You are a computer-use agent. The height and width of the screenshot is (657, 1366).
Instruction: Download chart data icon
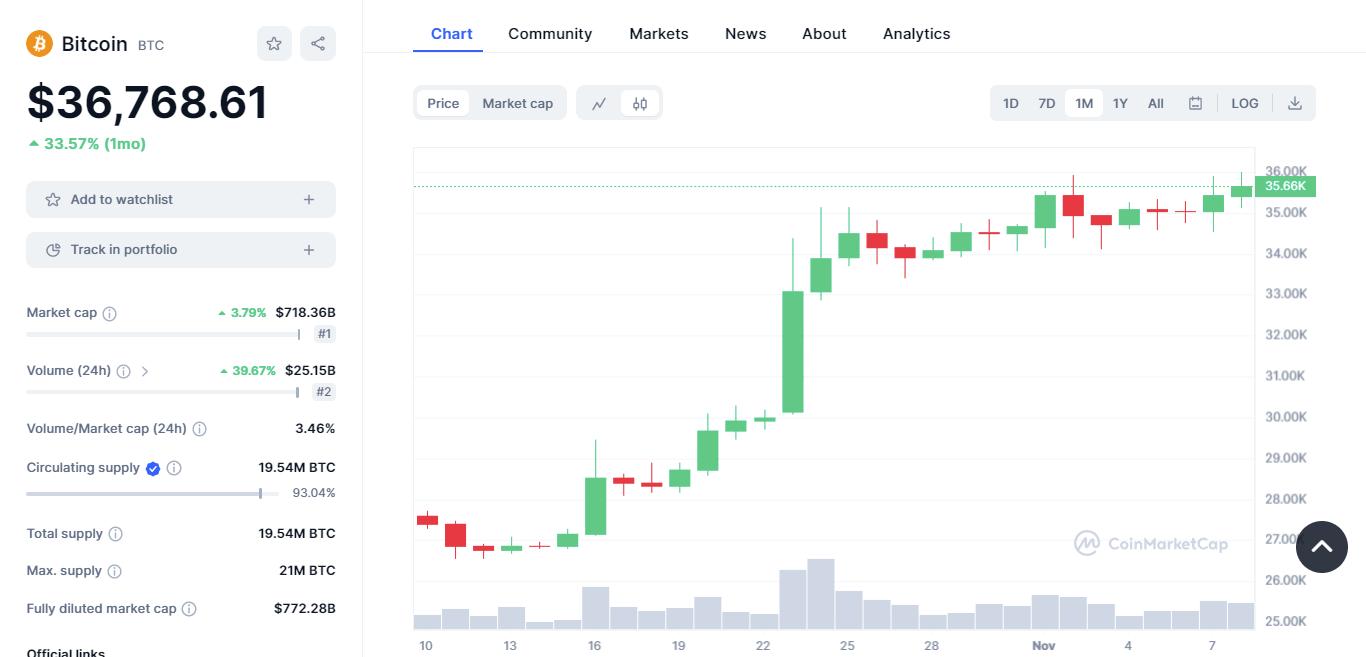pos(1295,103)
